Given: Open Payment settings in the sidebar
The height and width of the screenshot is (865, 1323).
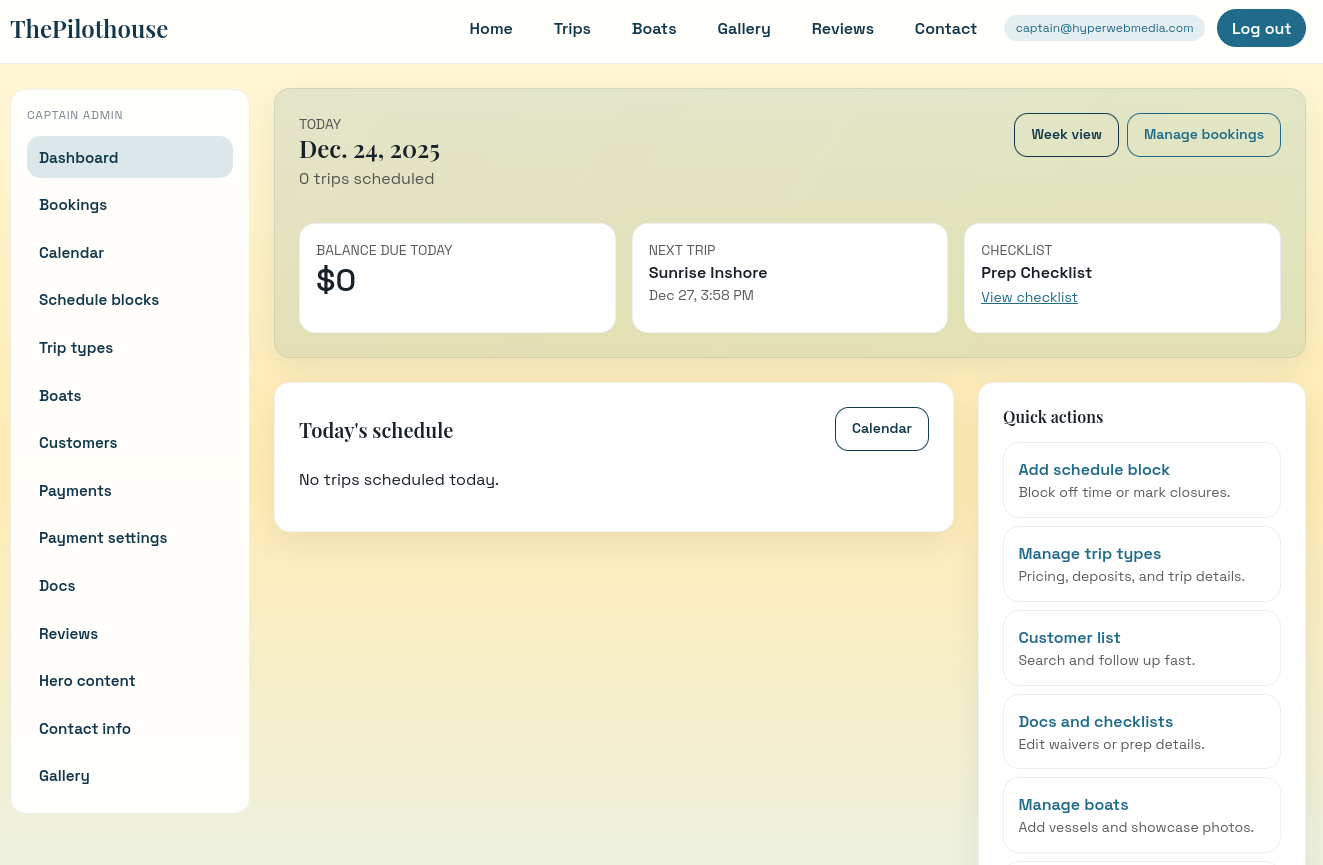Looking at the screenshot, I should click(103, 537).
